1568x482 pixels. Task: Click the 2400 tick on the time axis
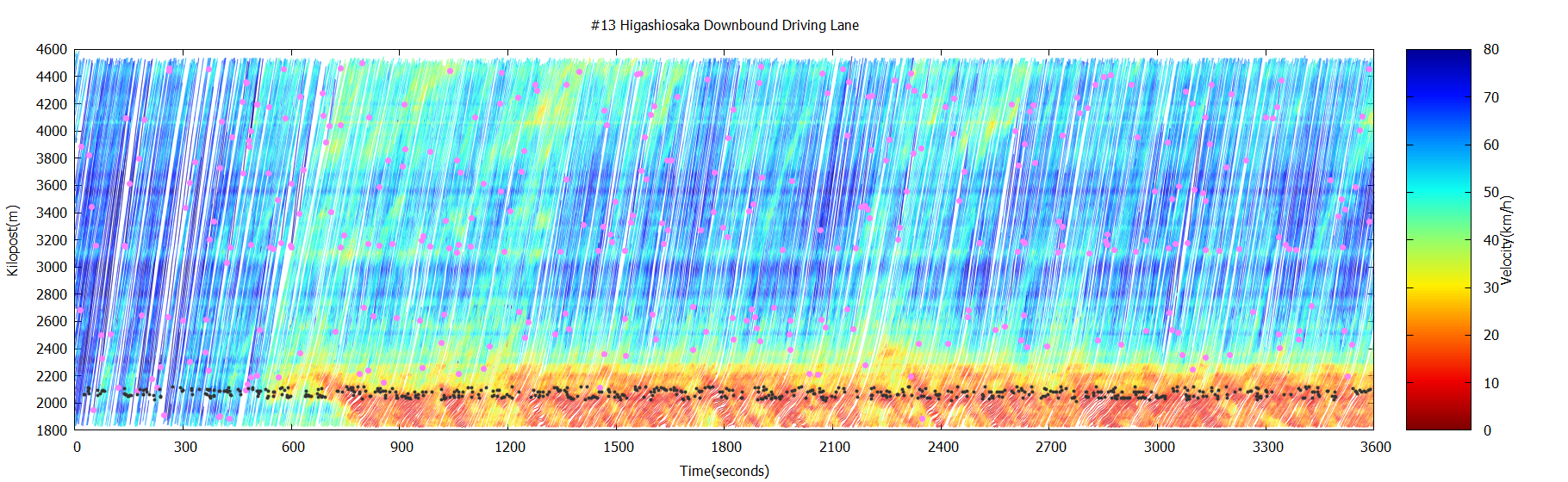943,447
